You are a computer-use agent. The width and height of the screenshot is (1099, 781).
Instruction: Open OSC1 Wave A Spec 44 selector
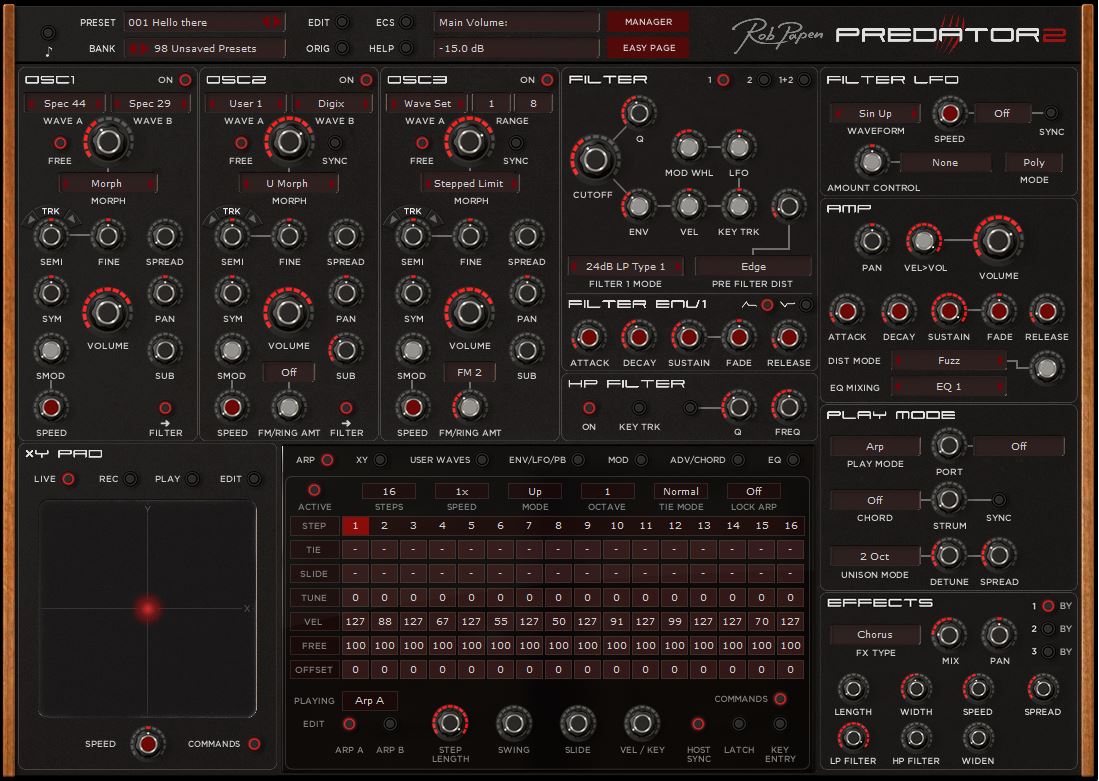(64, 103)
